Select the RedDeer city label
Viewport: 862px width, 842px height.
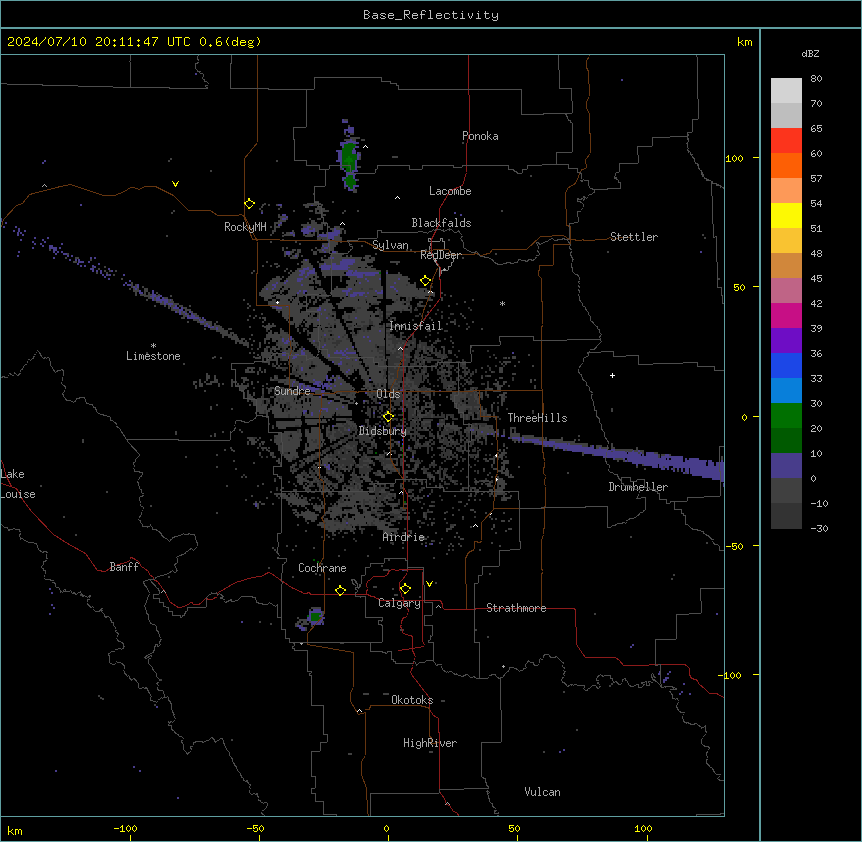tap(440, 255)
